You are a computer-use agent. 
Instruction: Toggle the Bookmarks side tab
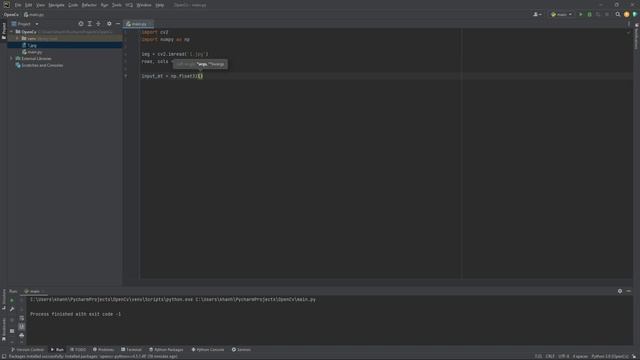4,330
